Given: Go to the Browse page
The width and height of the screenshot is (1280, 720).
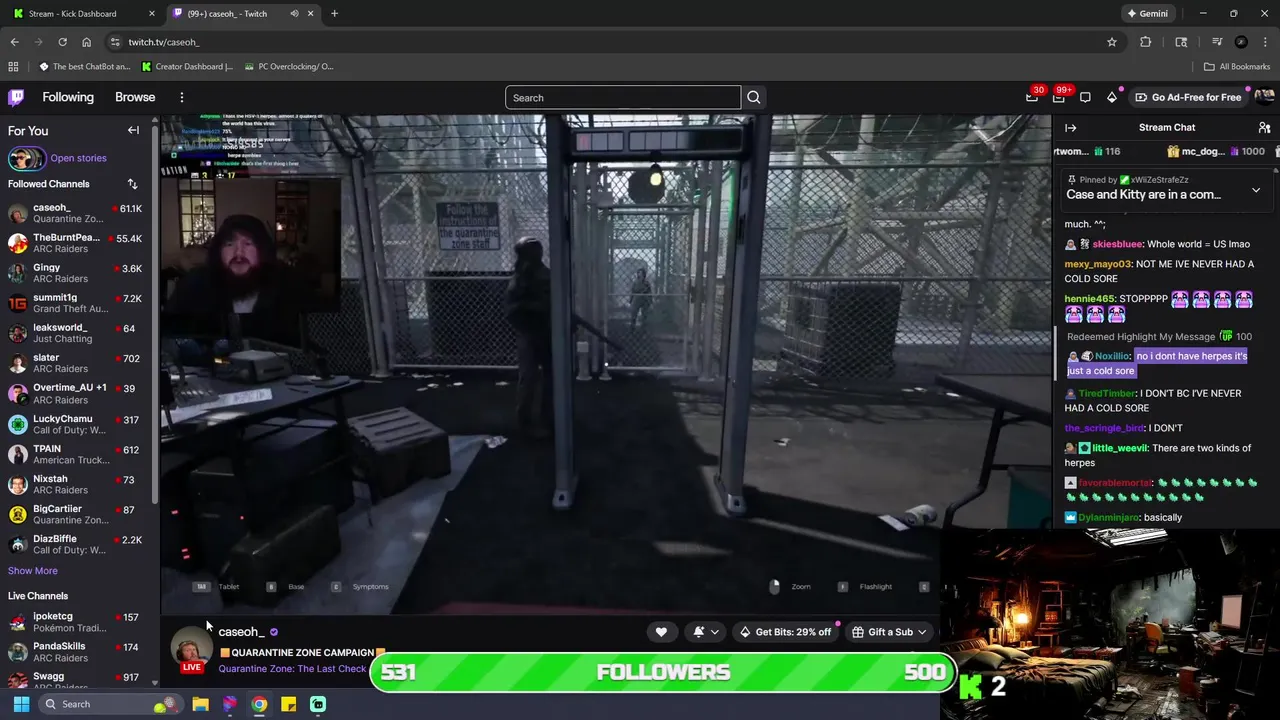Looking at the screenshot, I should click(135, 97).
